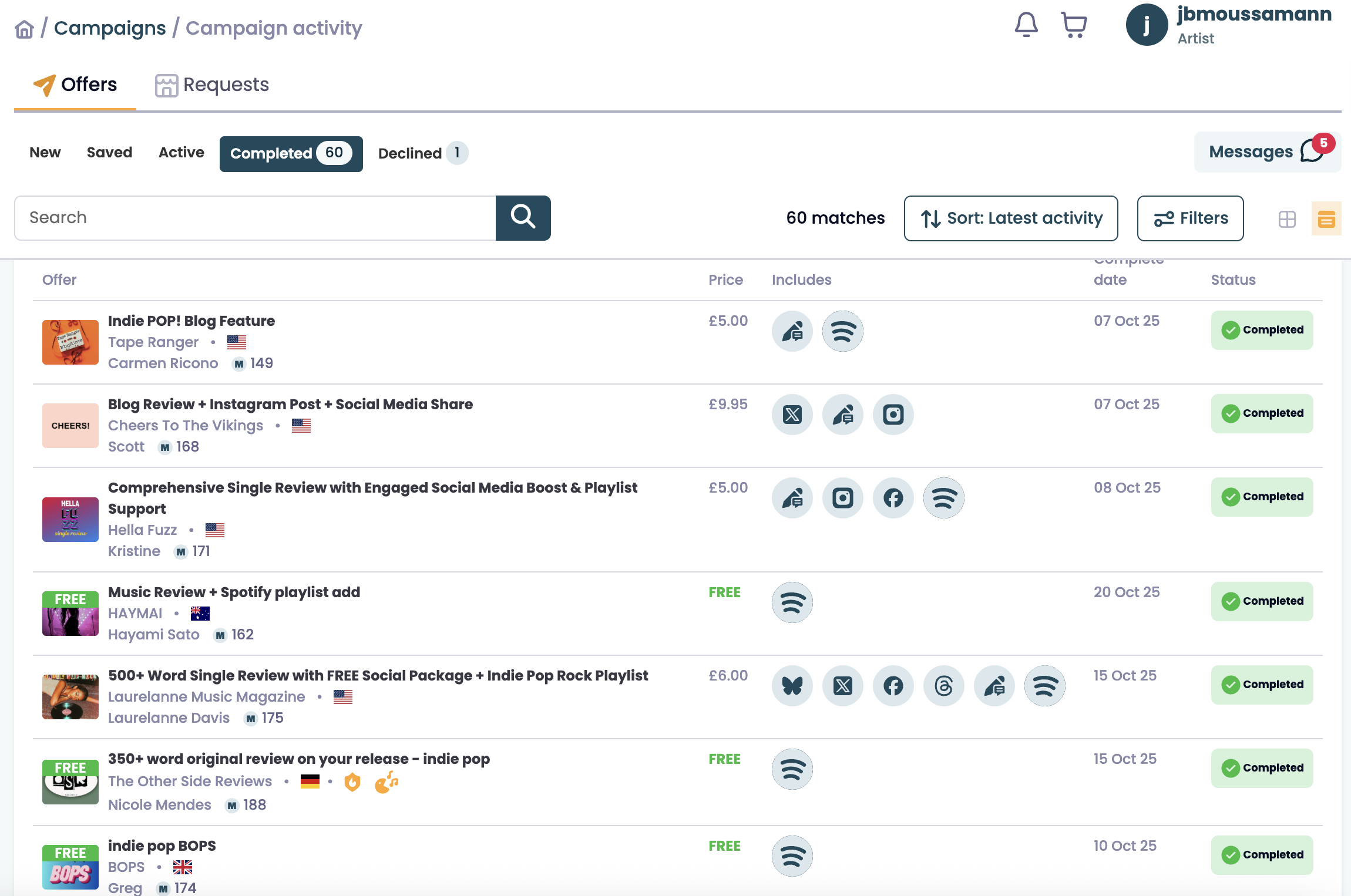Switch to list view layout
1351x896 pixels.
pyautogui.click(x=1326, y=219)
